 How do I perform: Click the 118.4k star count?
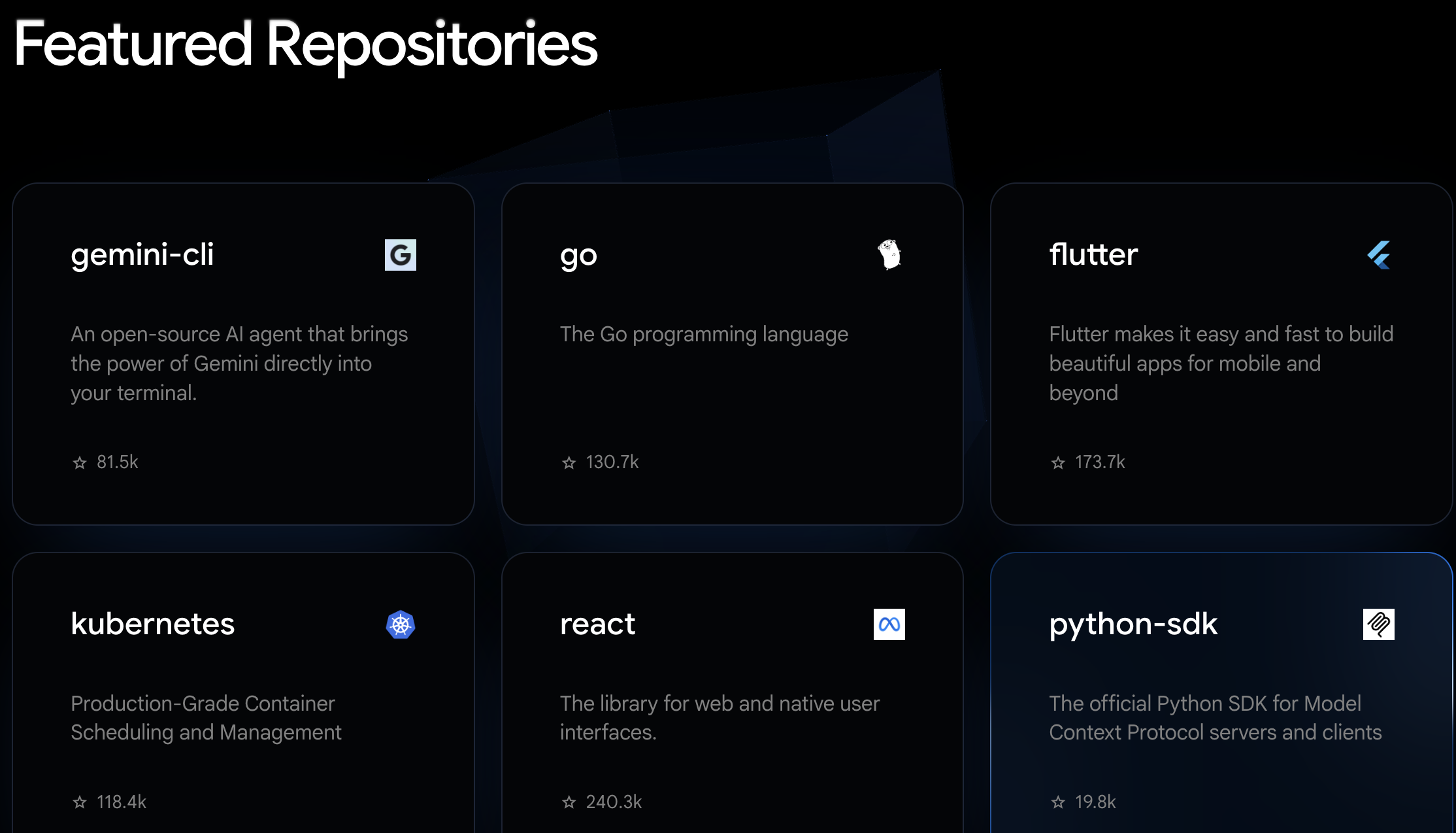pyautogui.click(x=122, y=802)
